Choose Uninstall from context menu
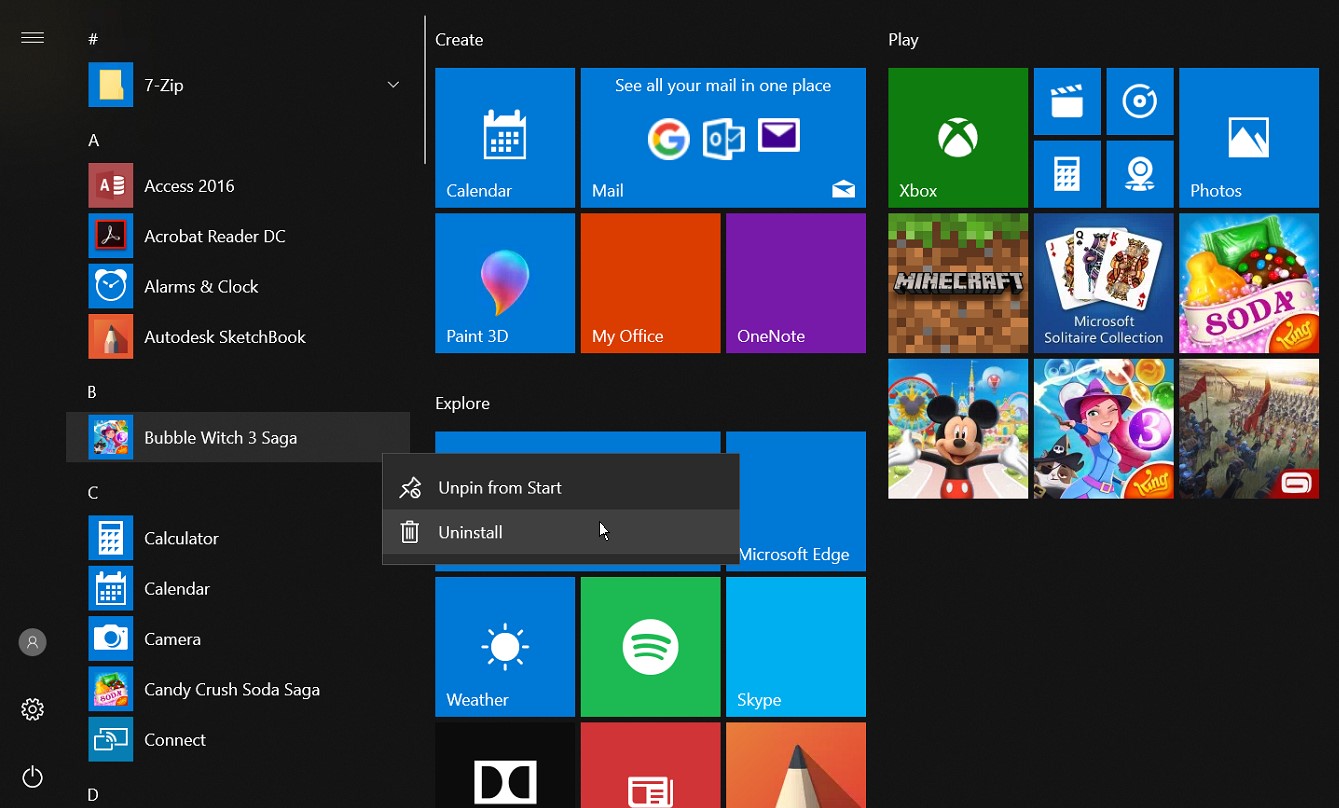Image resolution: width=1339 pixels, height=808 pixels. (561, 532)
